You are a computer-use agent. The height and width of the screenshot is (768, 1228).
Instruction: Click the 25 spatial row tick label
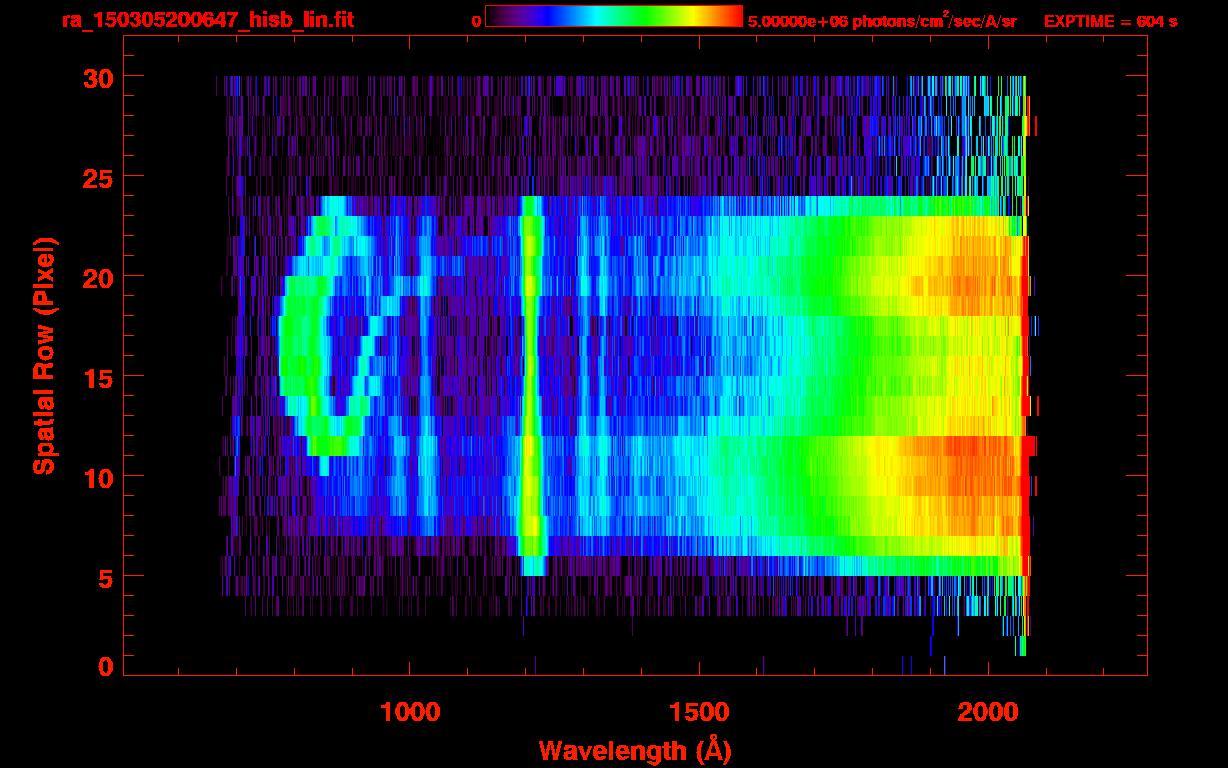click(97, 177)
